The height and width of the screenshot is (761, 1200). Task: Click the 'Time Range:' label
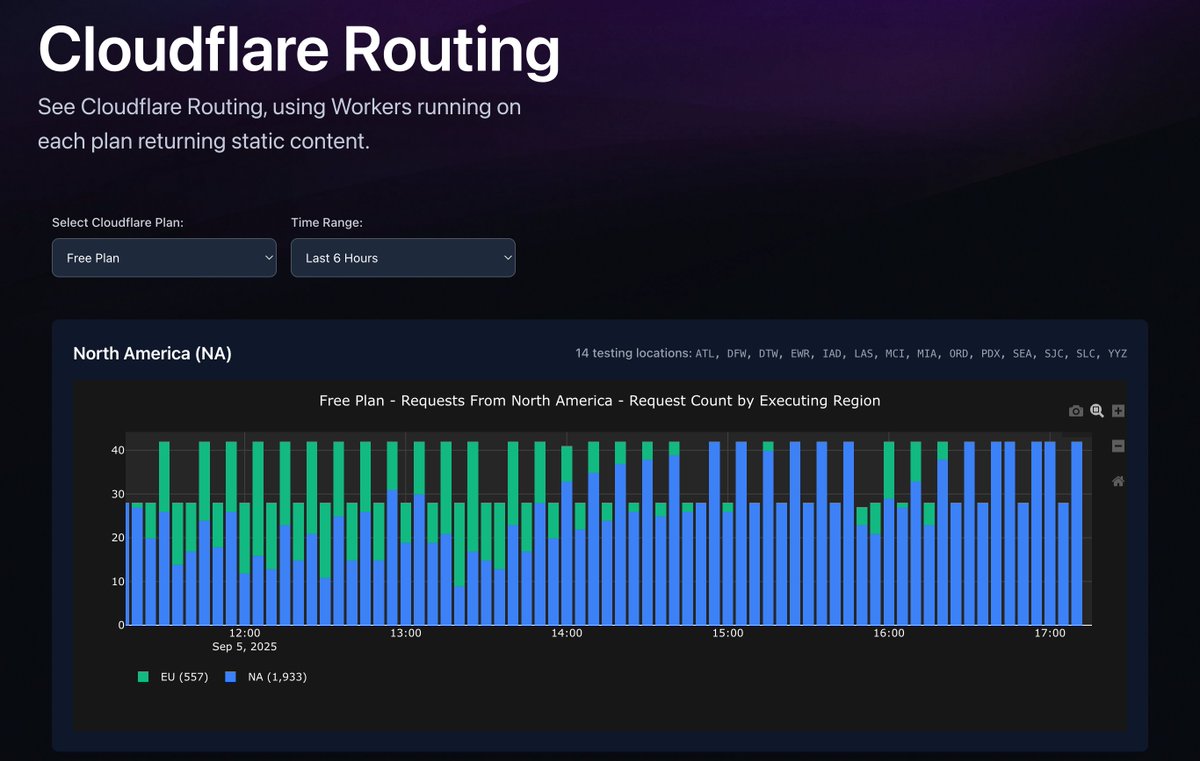(x=327, y=222)
